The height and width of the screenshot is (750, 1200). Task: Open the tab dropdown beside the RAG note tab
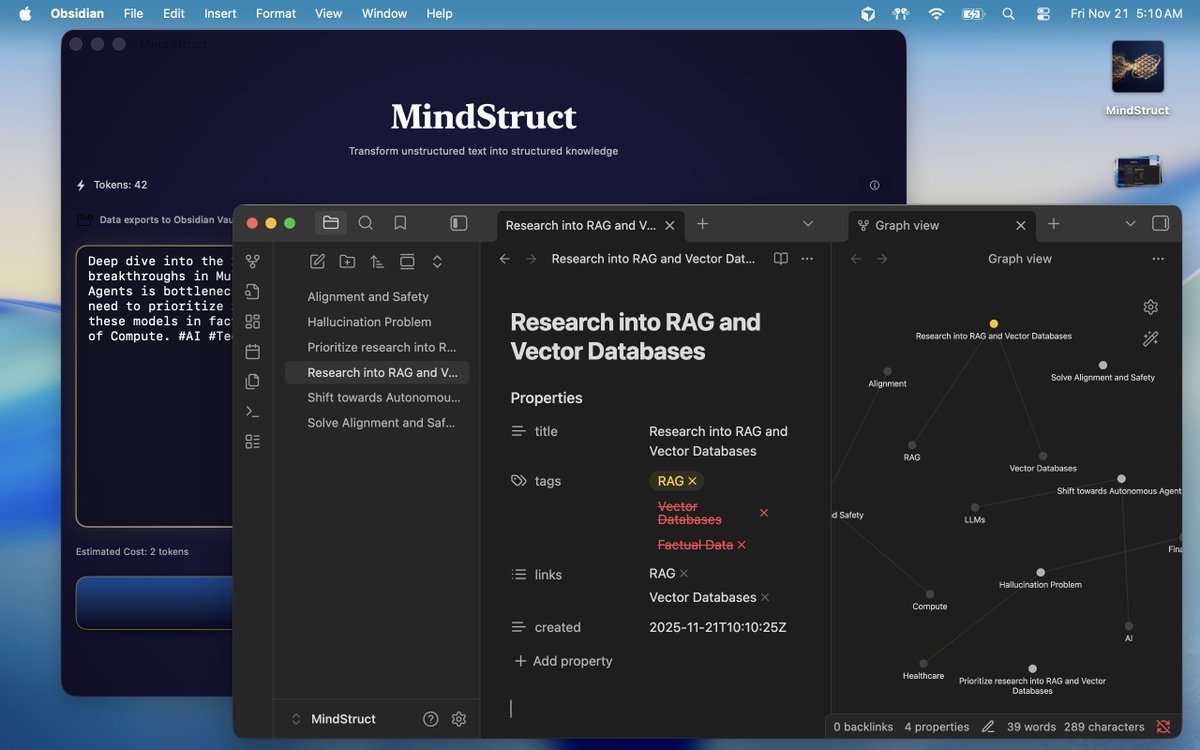[807, 225]
